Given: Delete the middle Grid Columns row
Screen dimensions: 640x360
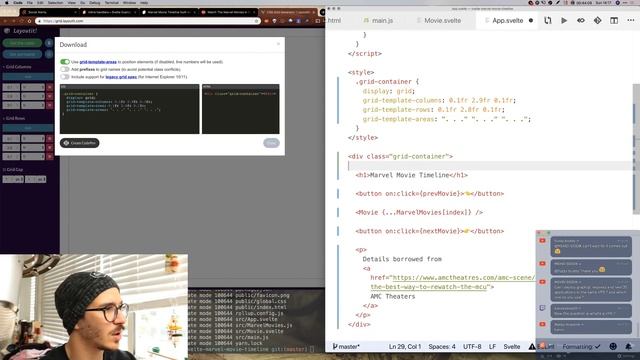Looking at the screenshot, I should (50, 96).
